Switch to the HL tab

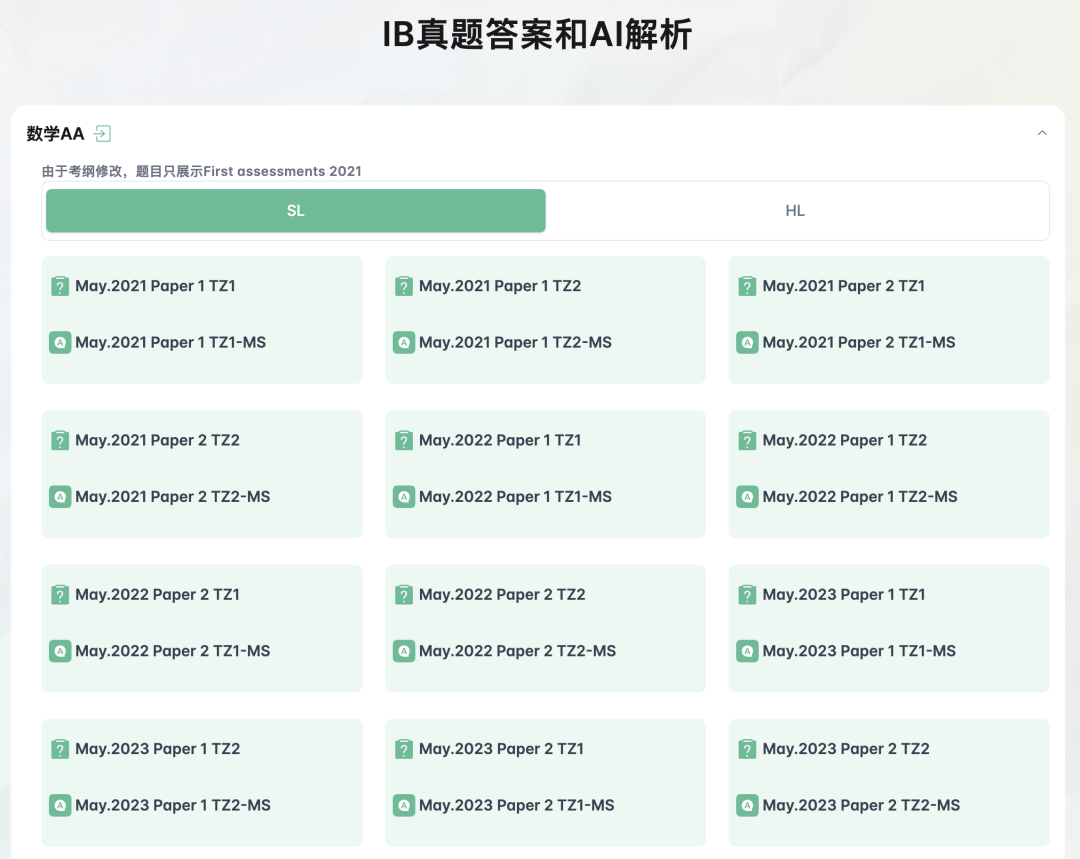point(795,211)
